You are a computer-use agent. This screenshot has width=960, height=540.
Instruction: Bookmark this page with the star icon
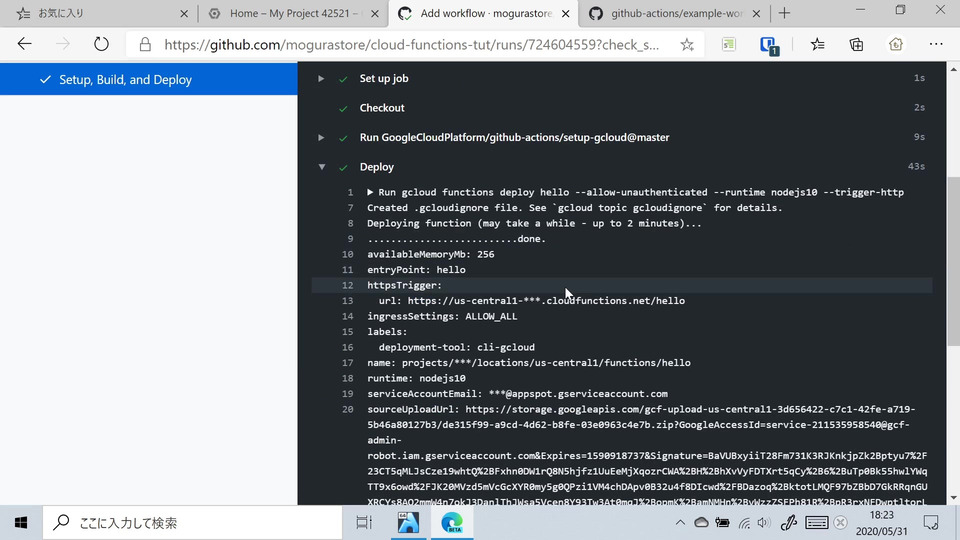[687, 44]
